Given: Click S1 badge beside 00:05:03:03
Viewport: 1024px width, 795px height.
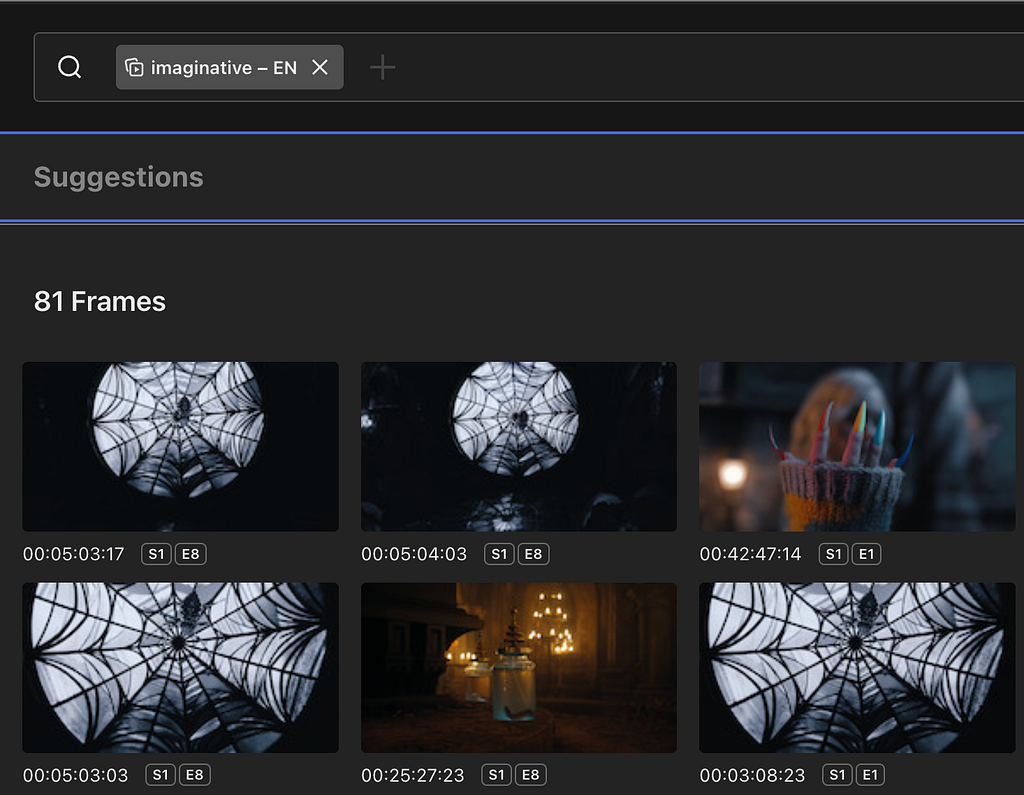Looking at the screenshot, I should tap(160, 775).
